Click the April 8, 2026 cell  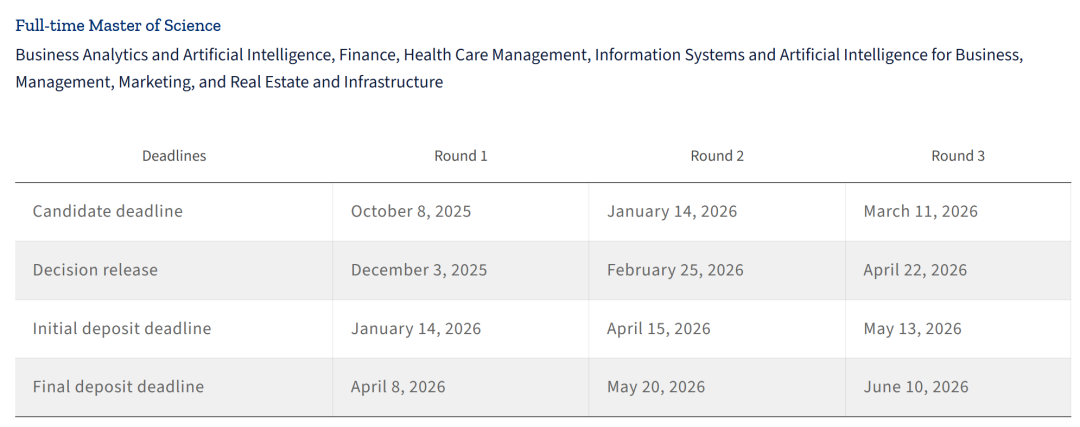click(x=398, y=387)
